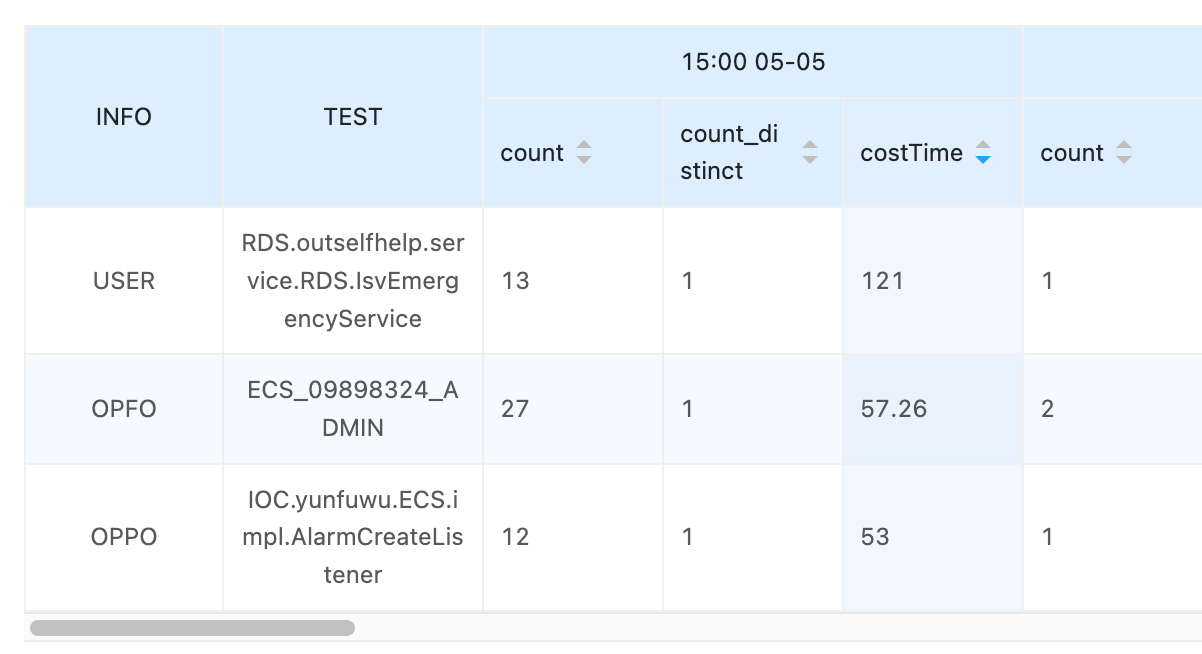The image size is (1202, 654).
Task: Click the horizontal scrollbar thumb
Action: [x=192, y=628]
